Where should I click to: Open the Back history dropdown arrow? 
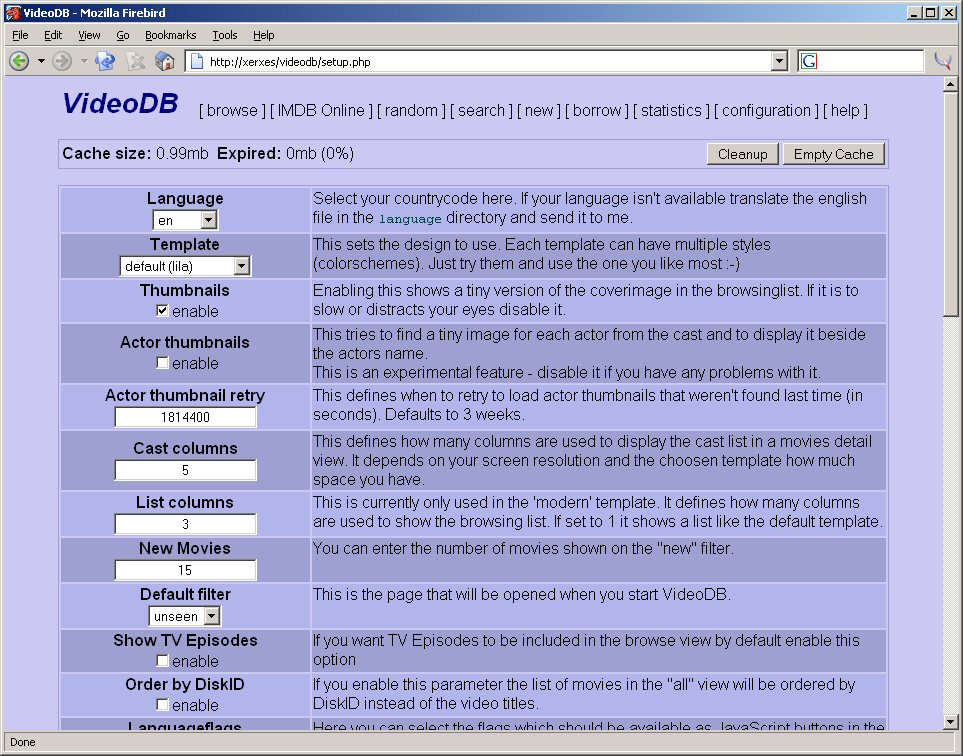coord(41,61)
